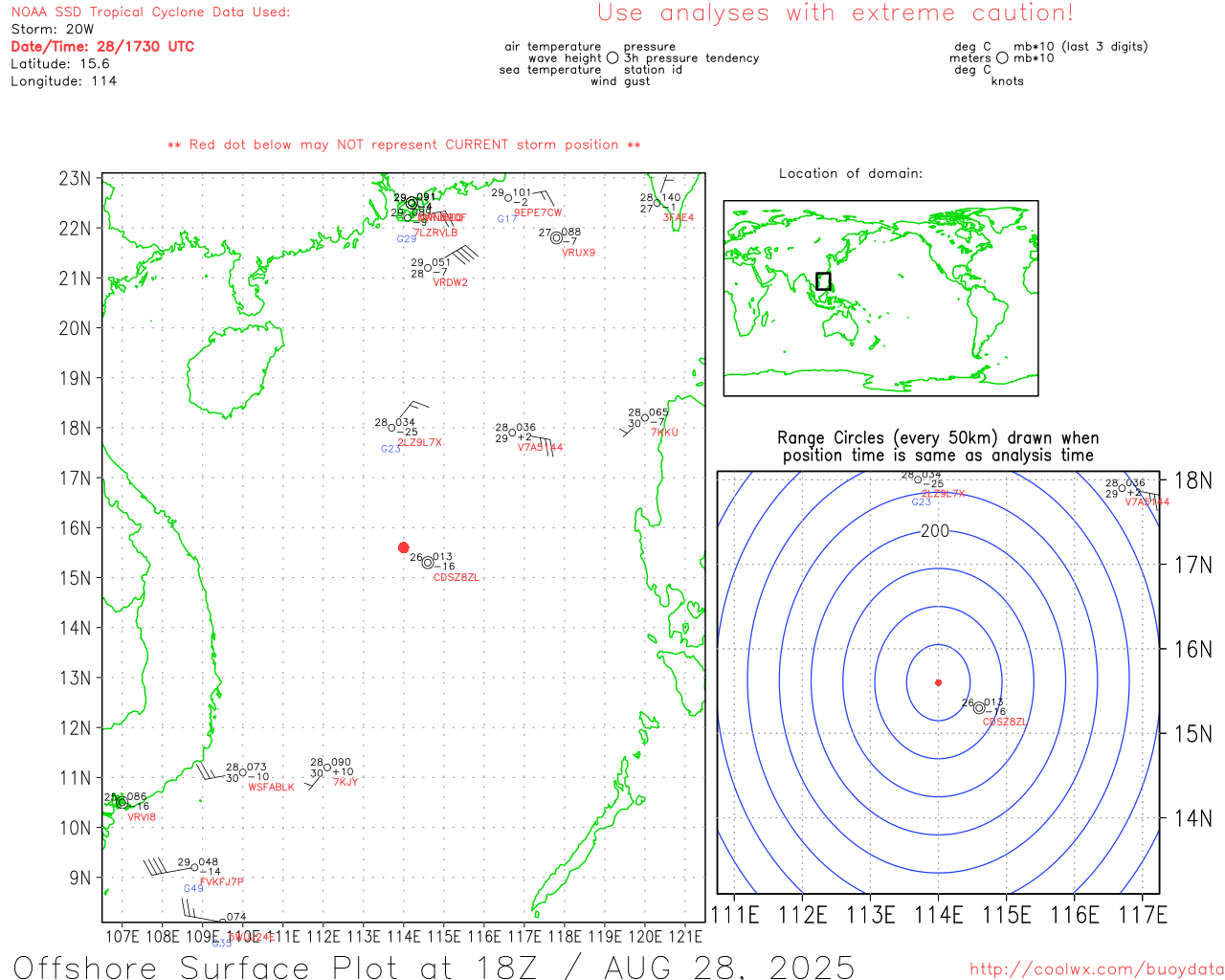Click the station circle above 9EPE7CW

[x=509, y=198]
